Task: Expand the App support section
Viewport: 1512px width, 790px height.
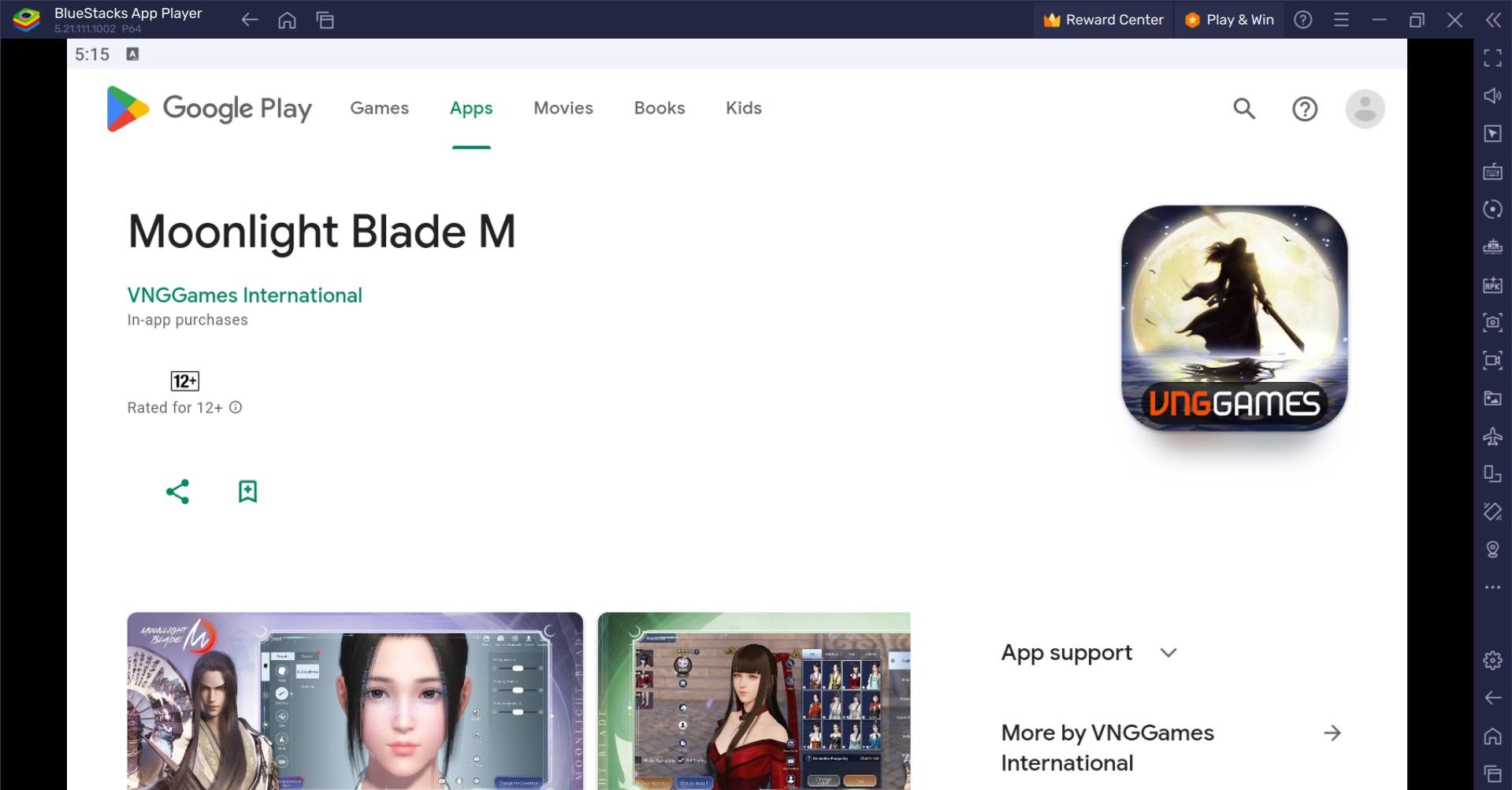Action: (1168, 653)
